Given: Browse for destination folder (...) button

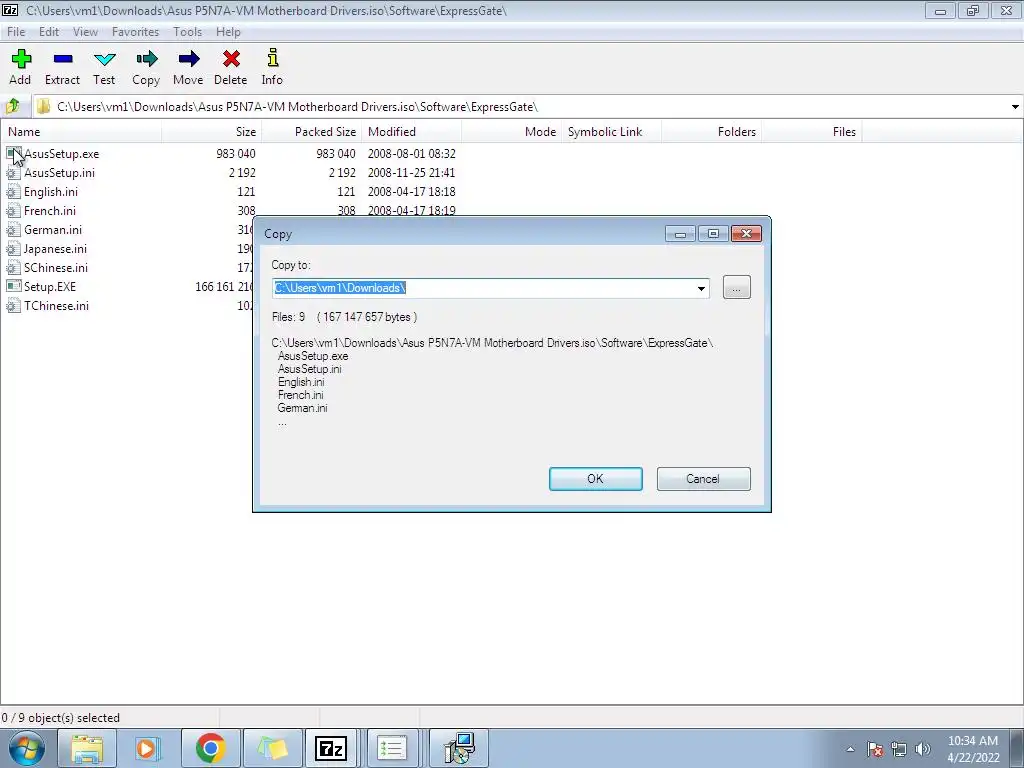Looking at the screenshot, I should [737, 287].
